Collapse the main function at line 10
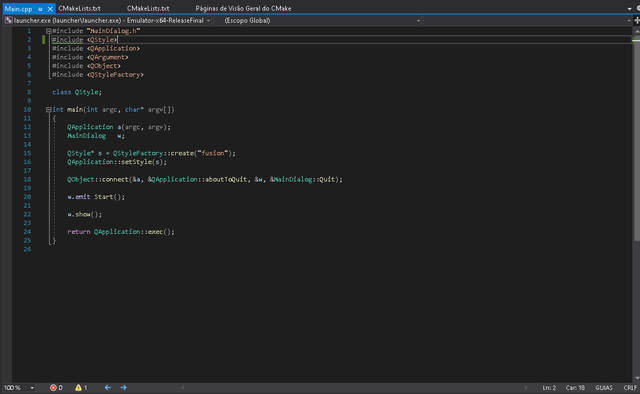 coord(49,110)
